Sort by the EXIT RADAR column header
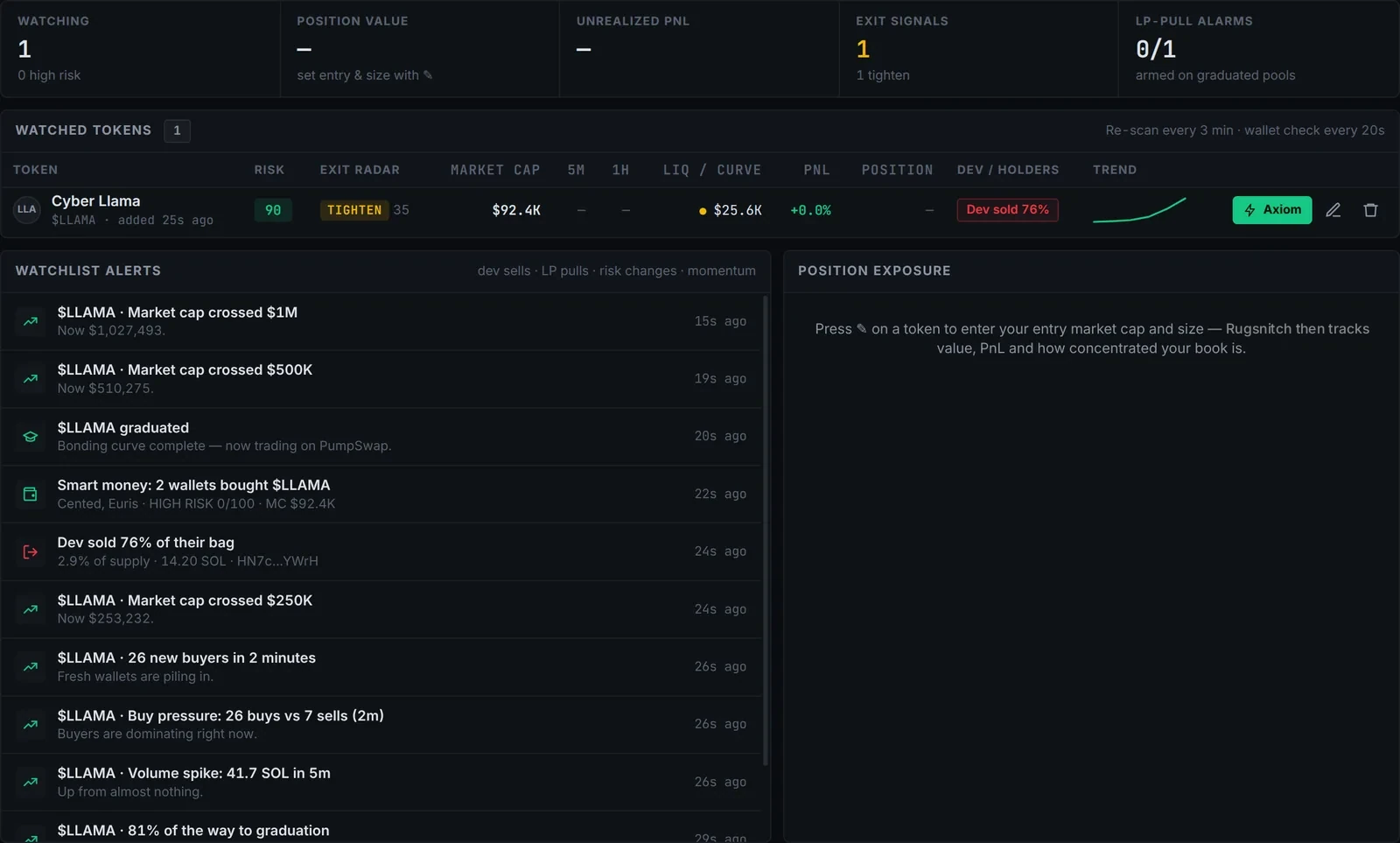This screenshot has width=1400, height=843. click(x=360, y=170)
